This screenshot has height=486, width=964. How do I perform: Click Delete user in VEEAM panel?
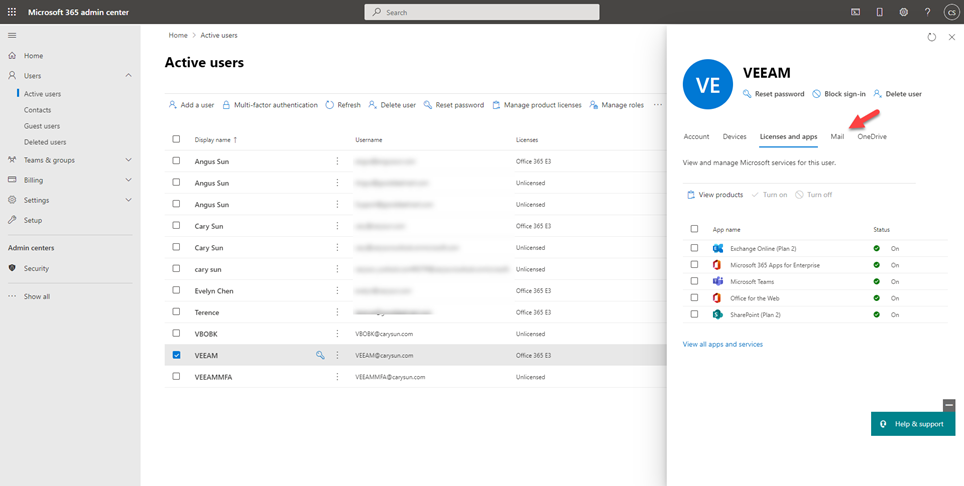[897, 94]
